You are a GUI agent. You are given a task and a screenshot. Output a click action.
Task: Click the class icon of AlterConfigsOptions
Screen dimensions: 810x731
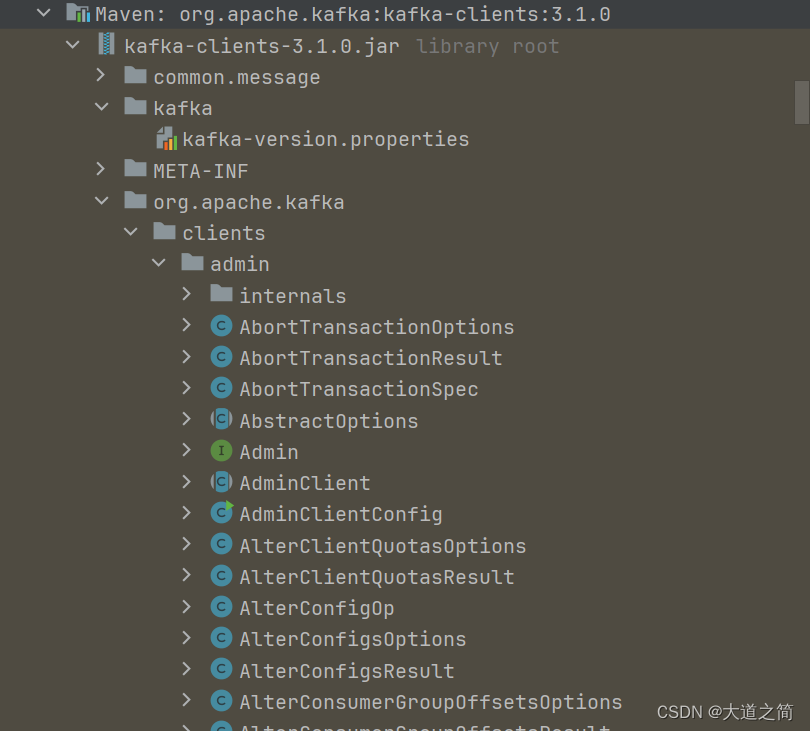221,638
